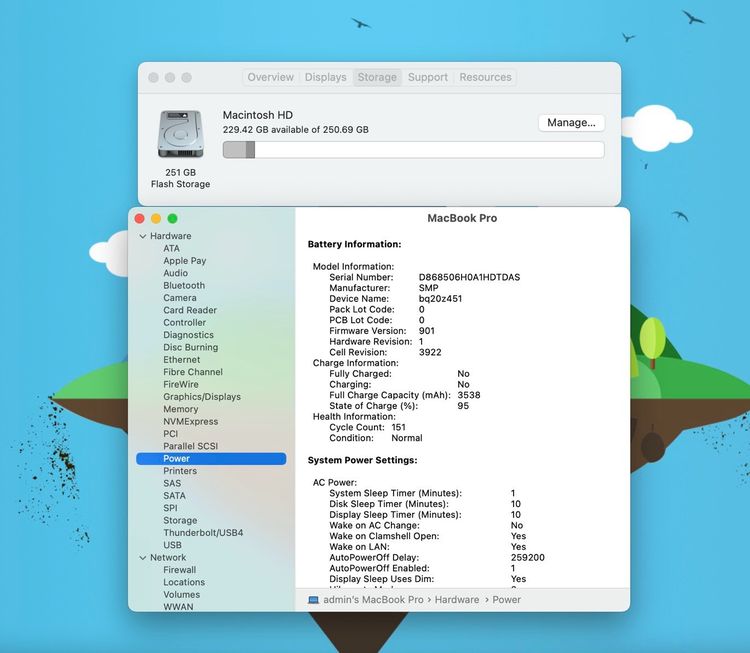Click the System Power Settings heading
Image resolution: width=750 pixels, height=653 pixels.
pyautogui.click(x=363, y=460)
